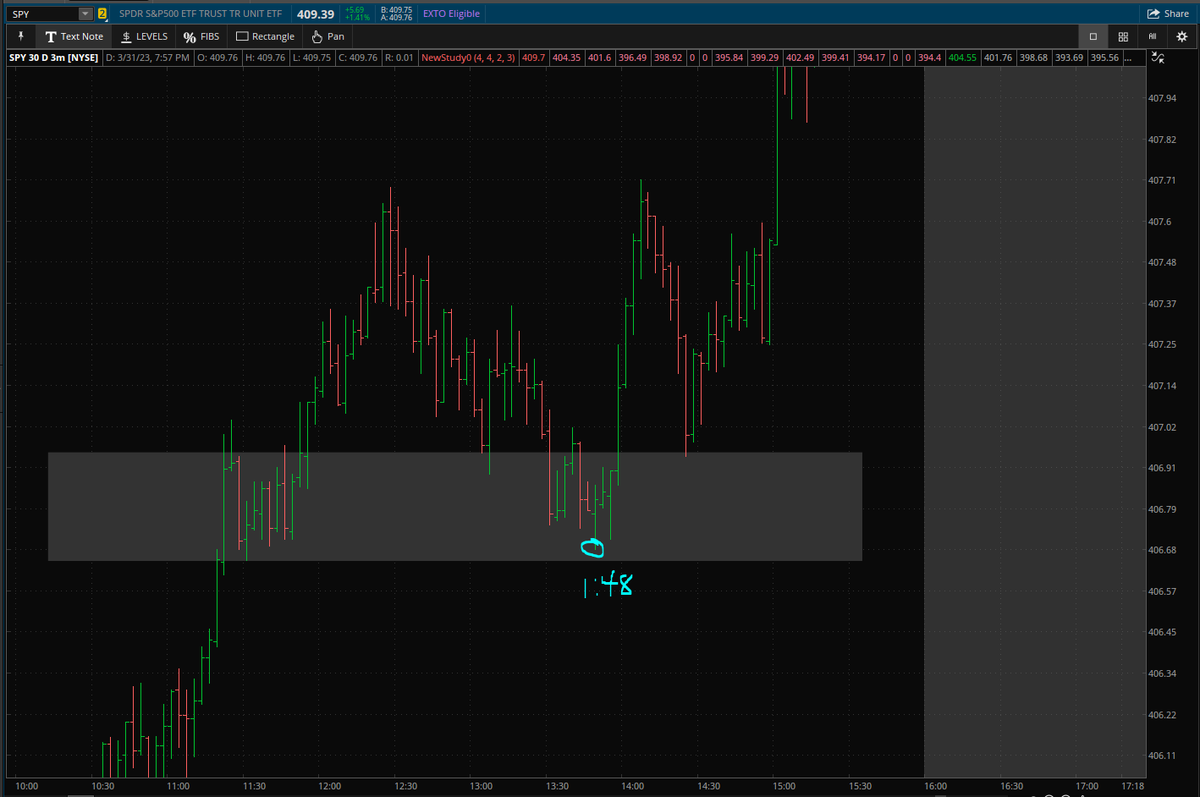Click the 407.94 price axis label
The height and width of the screenshot is (797, 1200).
[x=1161, y=98]
